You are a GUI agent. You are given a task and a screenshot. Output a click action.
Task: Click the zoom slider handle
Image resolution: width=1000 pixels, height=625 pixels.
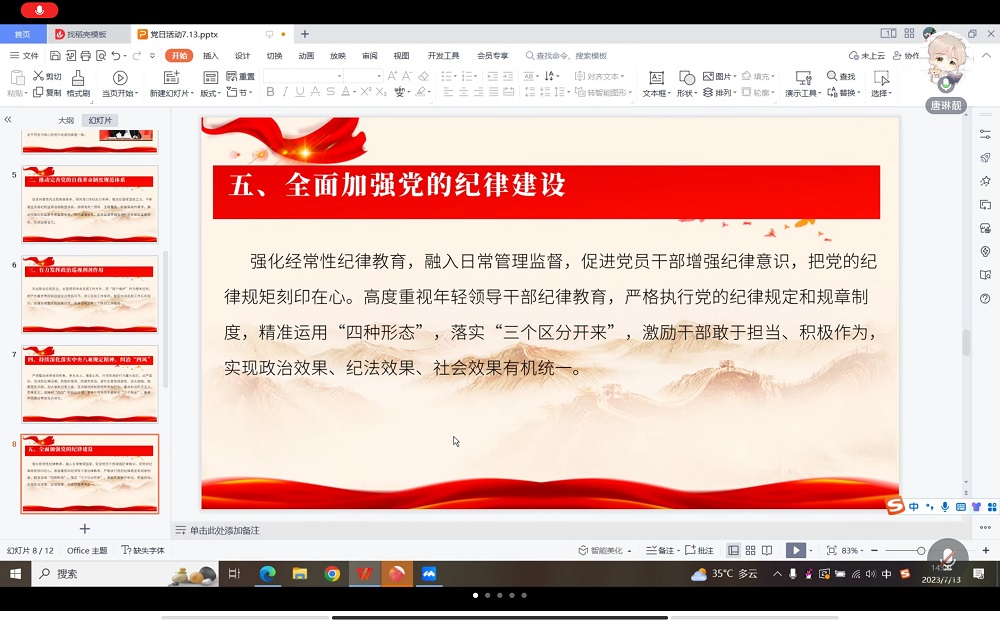tap(921, 550)
